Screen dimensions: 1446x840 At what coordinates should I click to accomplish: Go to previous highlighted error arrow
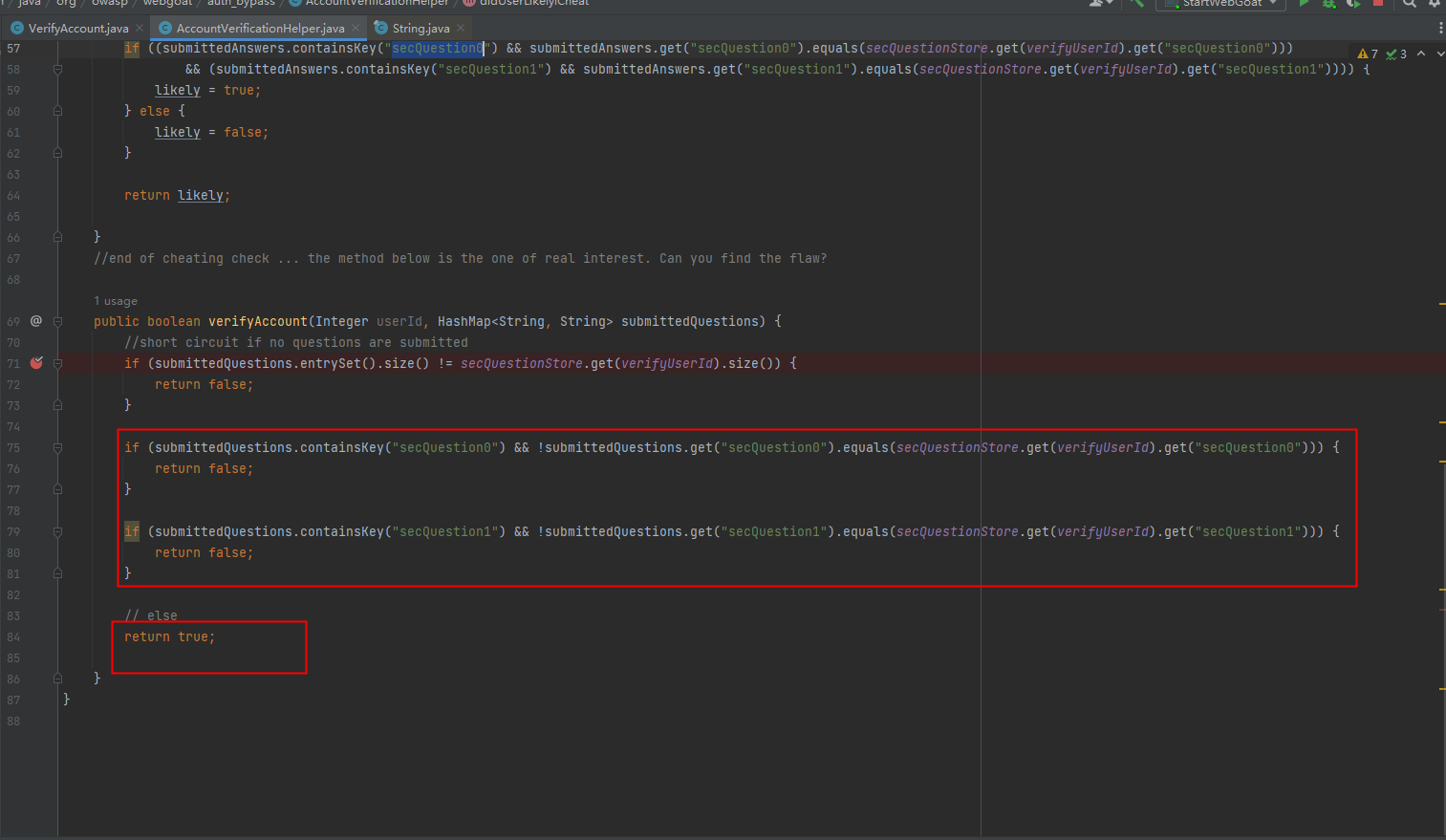click(1421, 54)
